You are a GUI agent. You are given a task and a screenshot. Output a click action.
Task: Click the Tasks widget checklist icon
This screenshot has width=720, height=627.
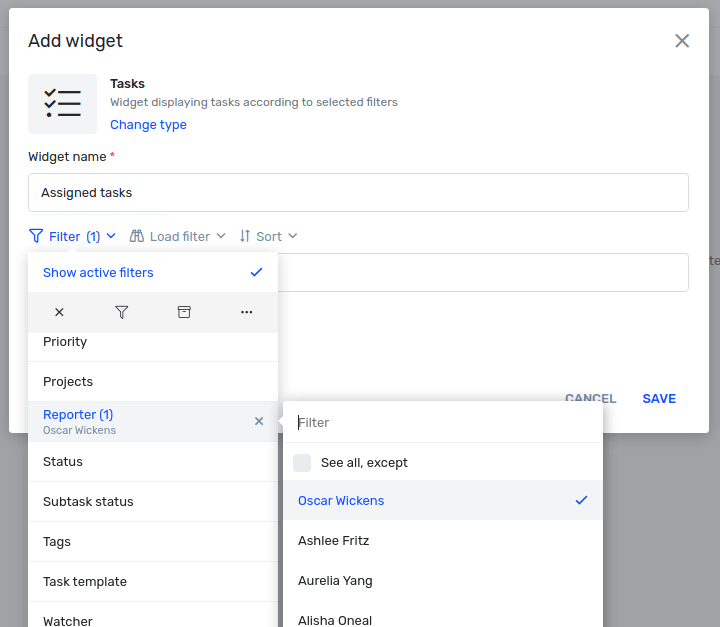pos(62,104)
